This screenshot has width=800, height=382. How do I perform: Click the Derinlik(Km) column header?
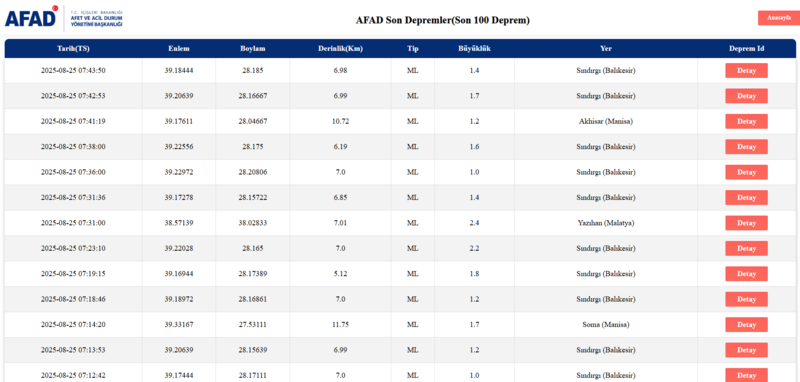pos(340,49)
